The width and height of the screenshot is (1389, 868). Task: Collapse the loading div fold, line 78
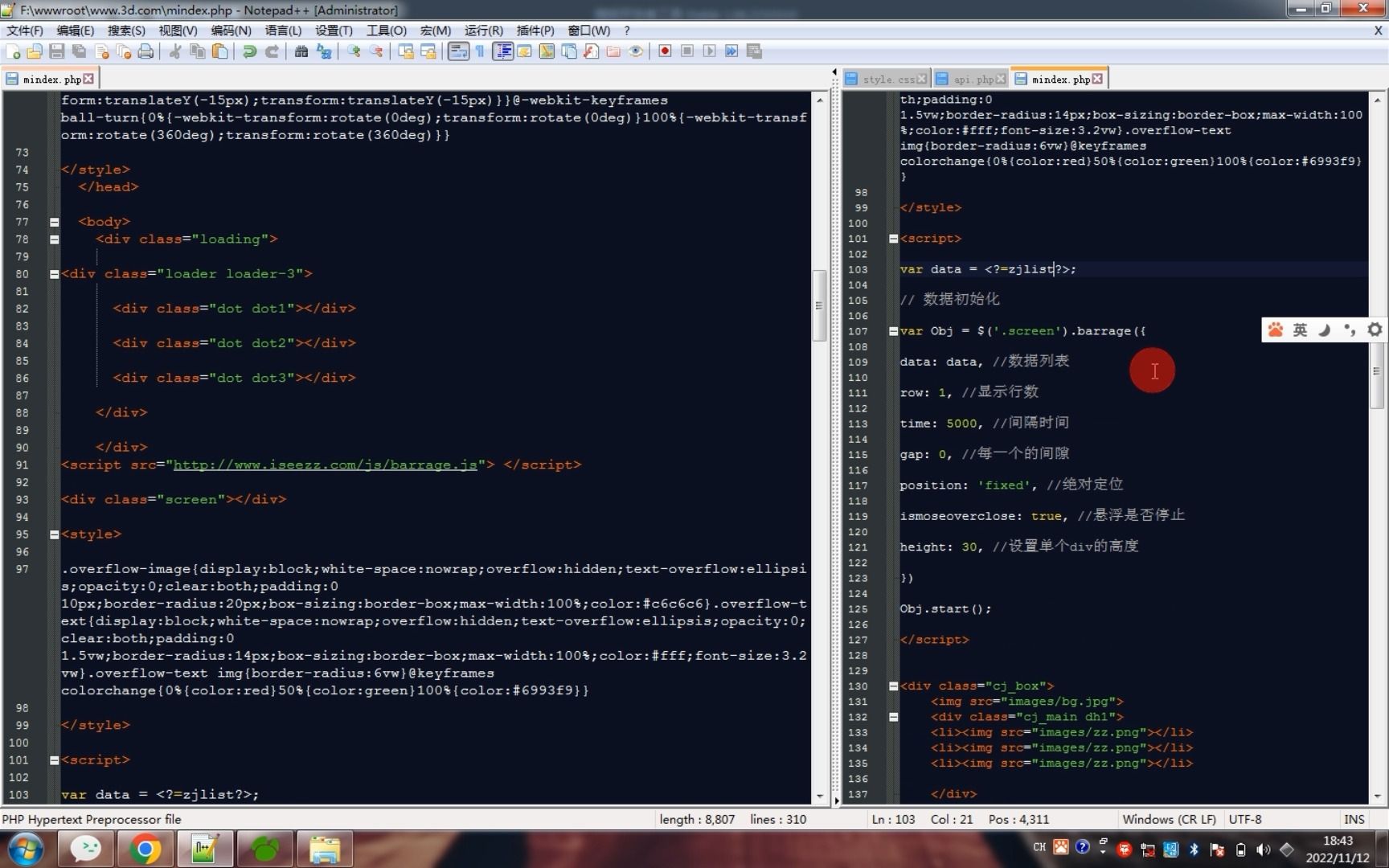[x=55, y=240]
